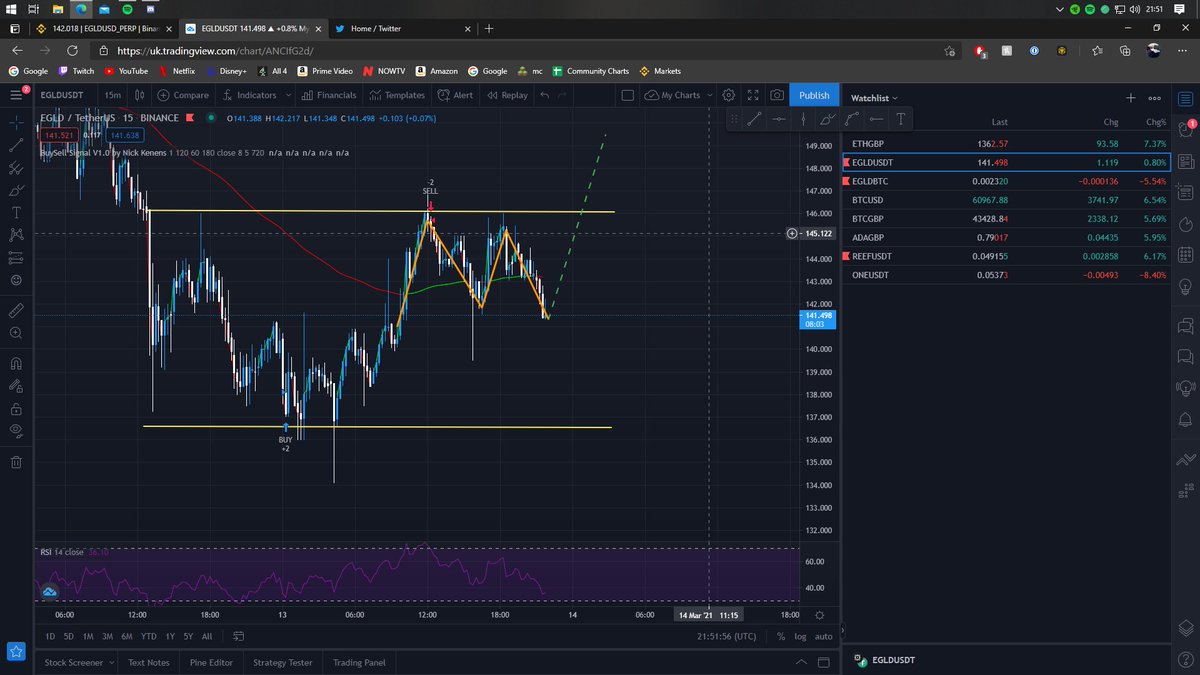Viewport: 1200px width, 675px height.
Task: Select the trend line drawing tool
Action: coord(16,144)
